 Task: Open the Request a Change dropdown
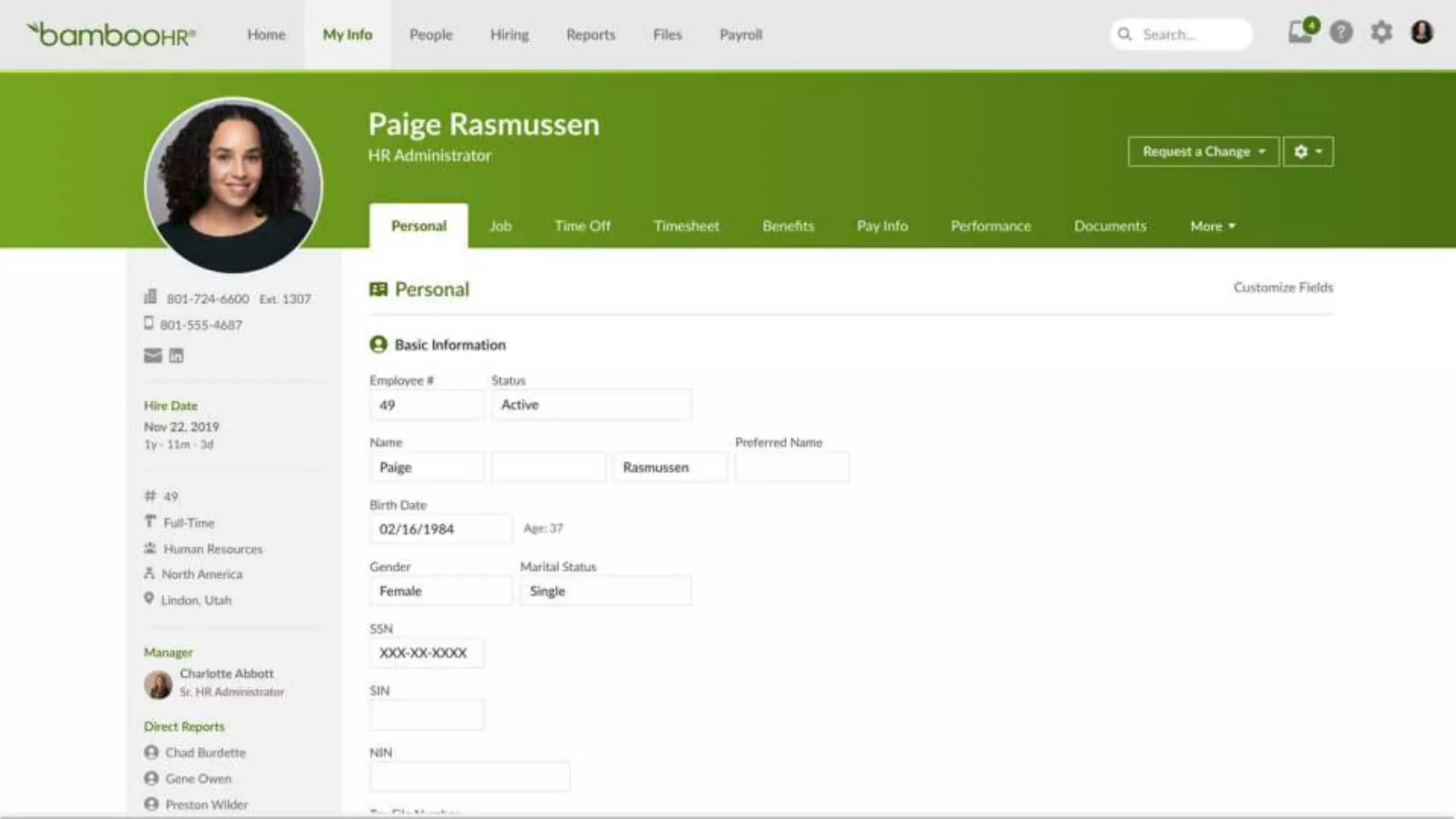(1203, 151)
